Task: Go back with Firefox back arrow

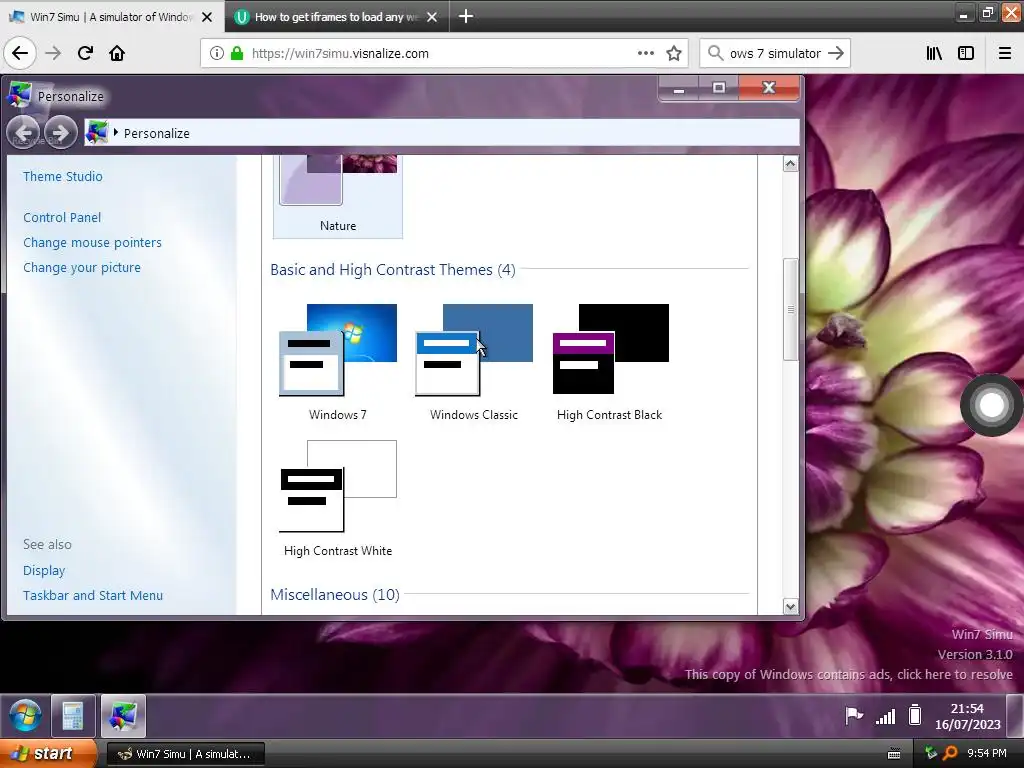Action: [20, 53]
